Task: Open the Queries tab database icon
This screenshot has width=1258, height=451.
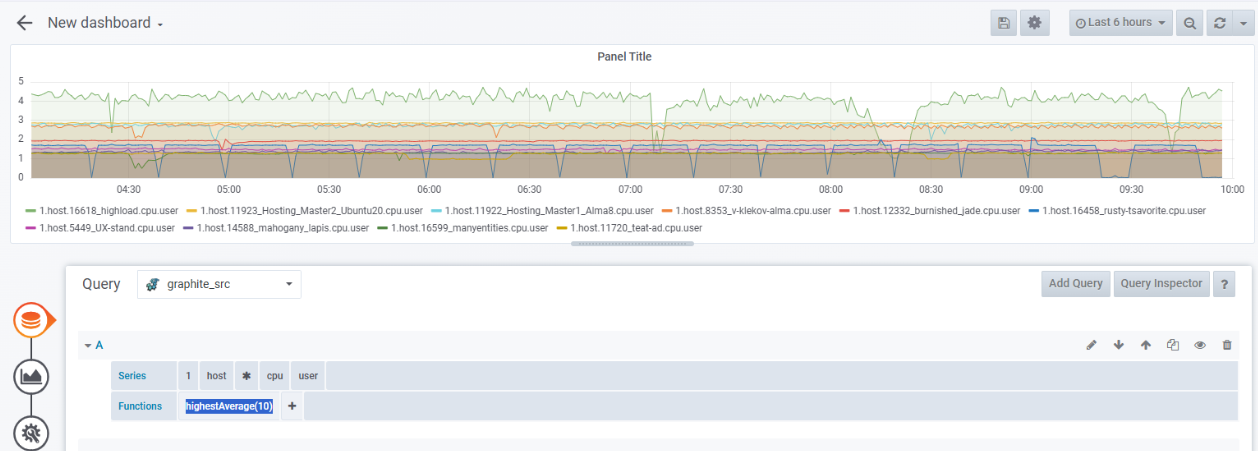Action: click(32, 320)
